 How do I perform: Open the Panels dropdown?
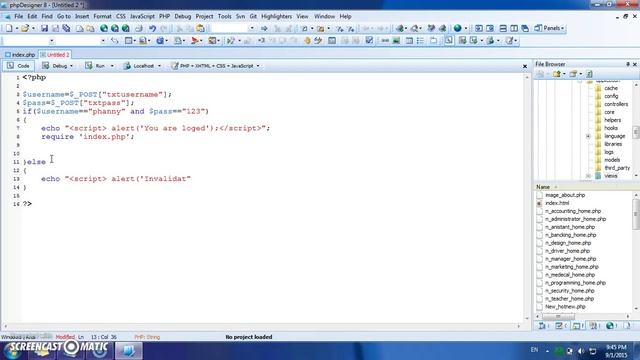tap(549, 28)
